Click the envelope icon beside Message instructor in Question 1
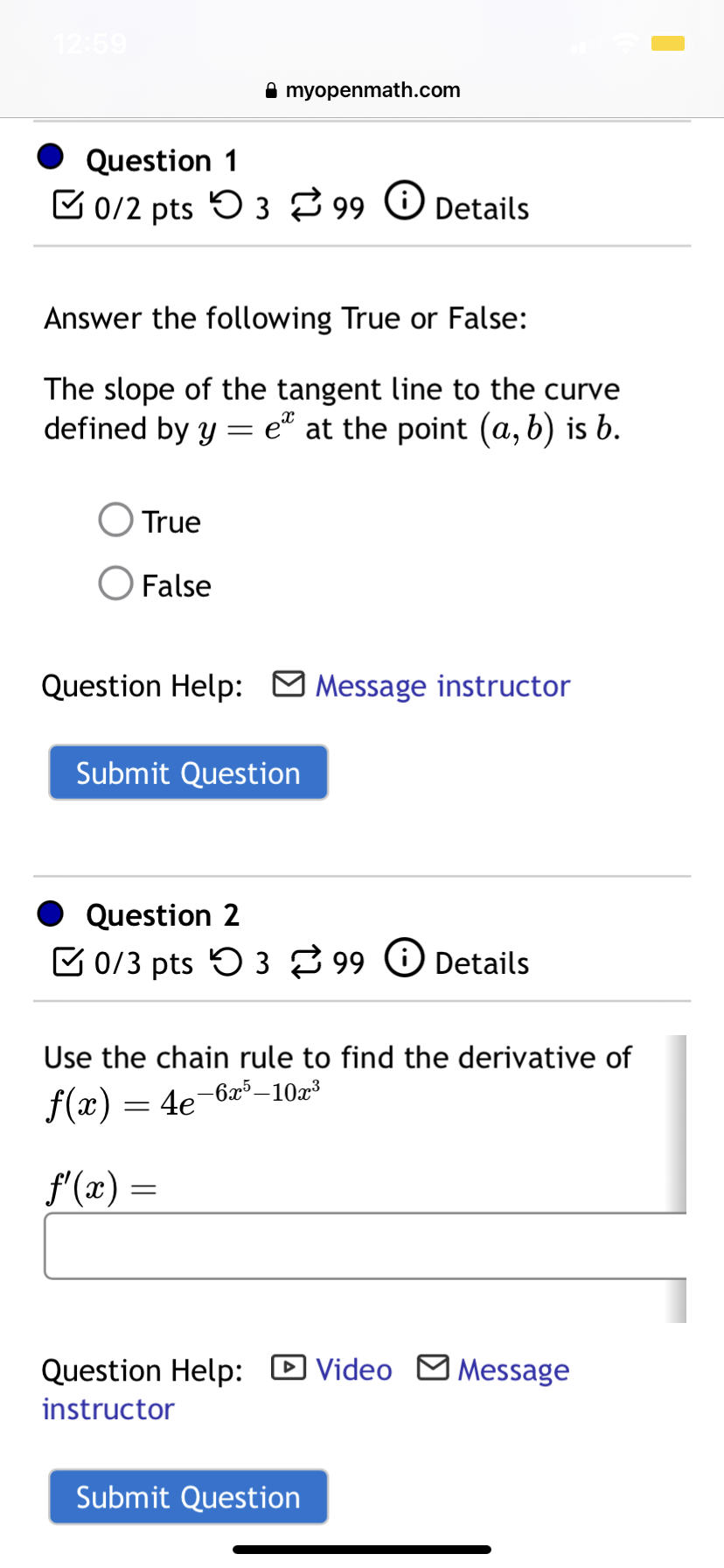 pos(289,684)
